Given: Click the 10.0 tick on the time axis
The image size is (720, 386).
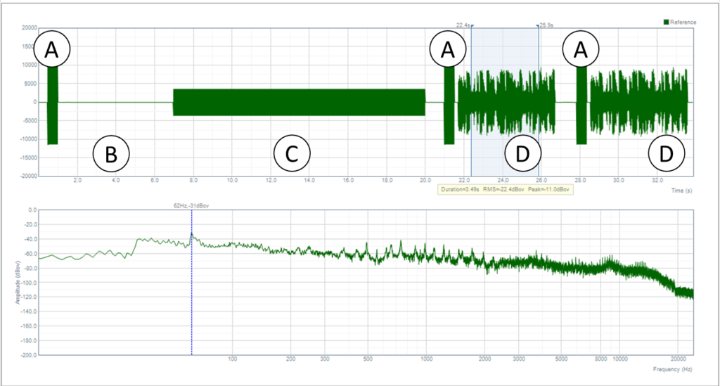Looking at the screenshot, I should 232,180.
